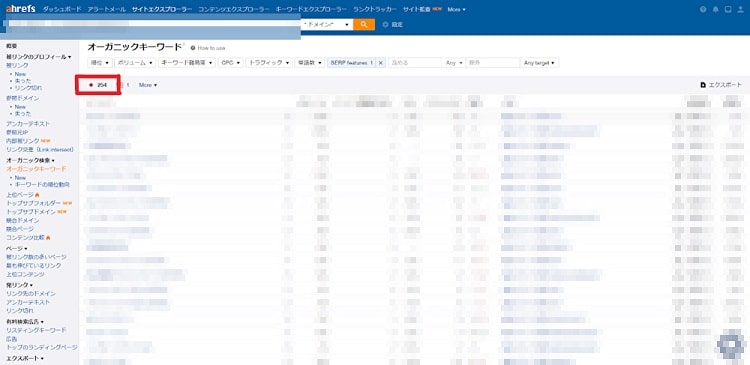750x365 pixels.
Task: Open リンク先のドメイン in the sidebar
Action: pyautogui.click(x=31, y=294)
